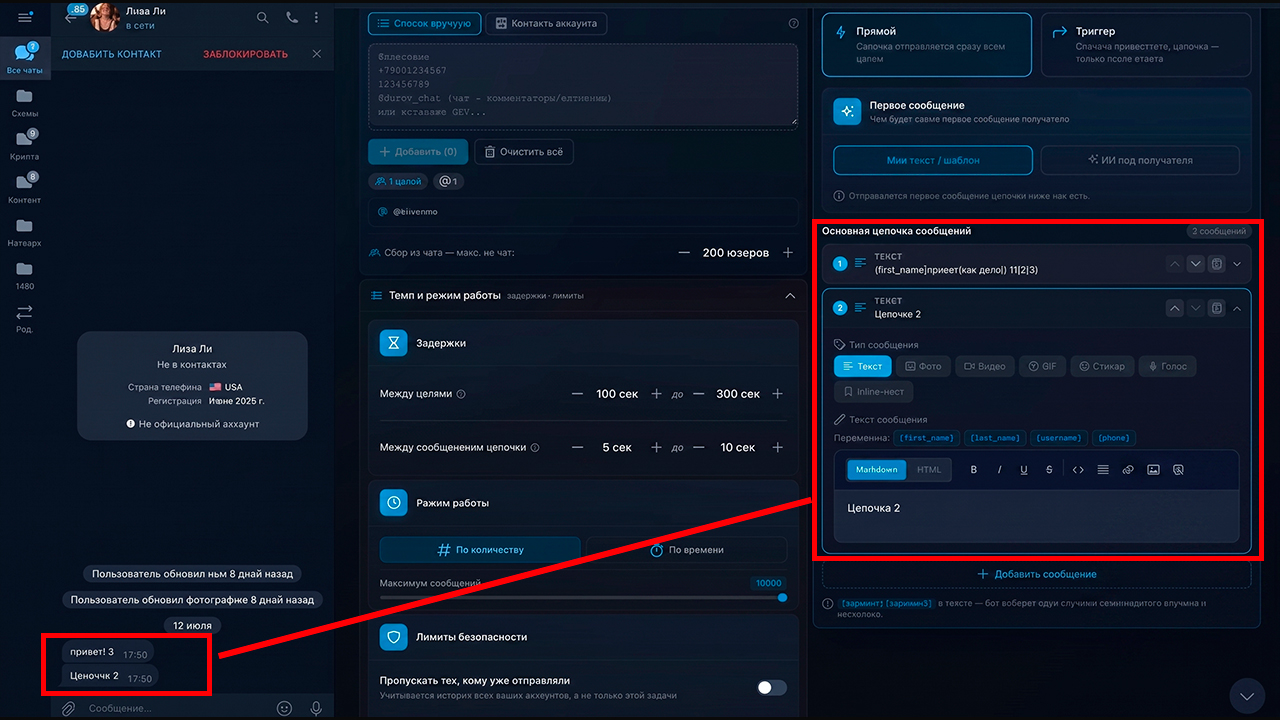
Task: Select the По количеству mode
Action: coord(480,549)
